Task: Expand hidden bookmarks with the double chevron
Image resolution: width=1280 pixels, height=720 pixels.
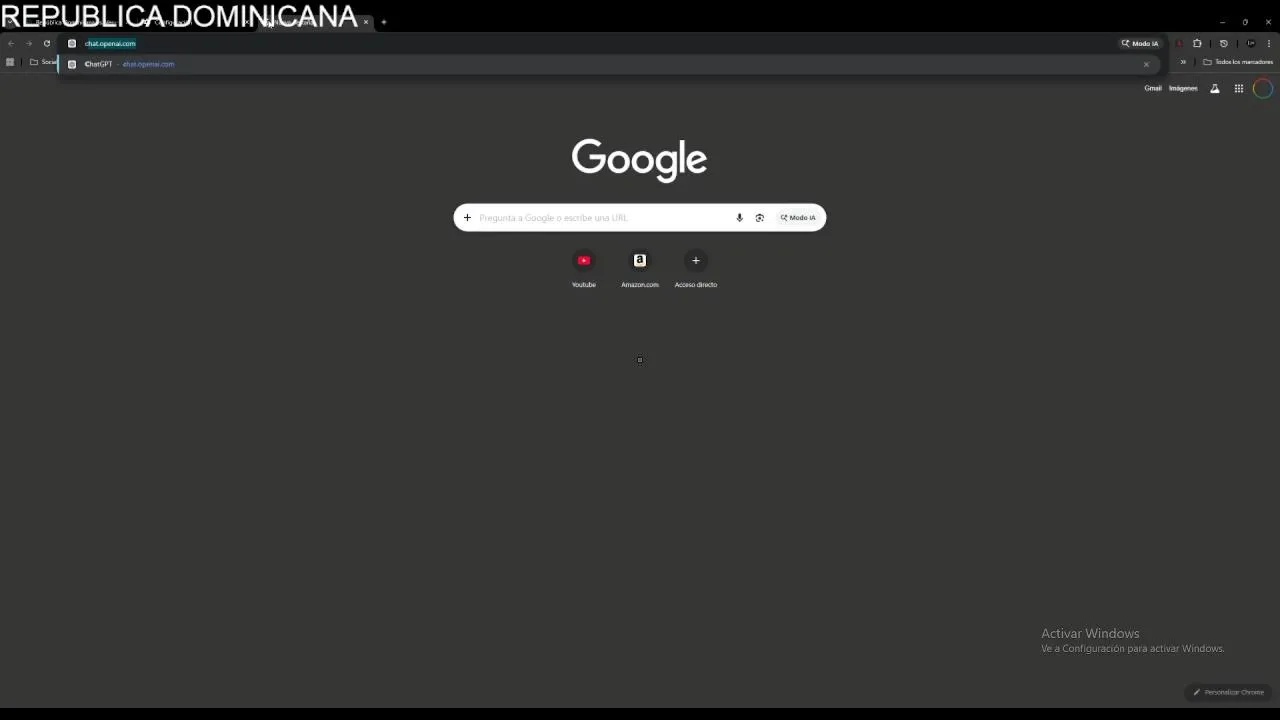Action: pyautogui.click(x=1183, y=62)
